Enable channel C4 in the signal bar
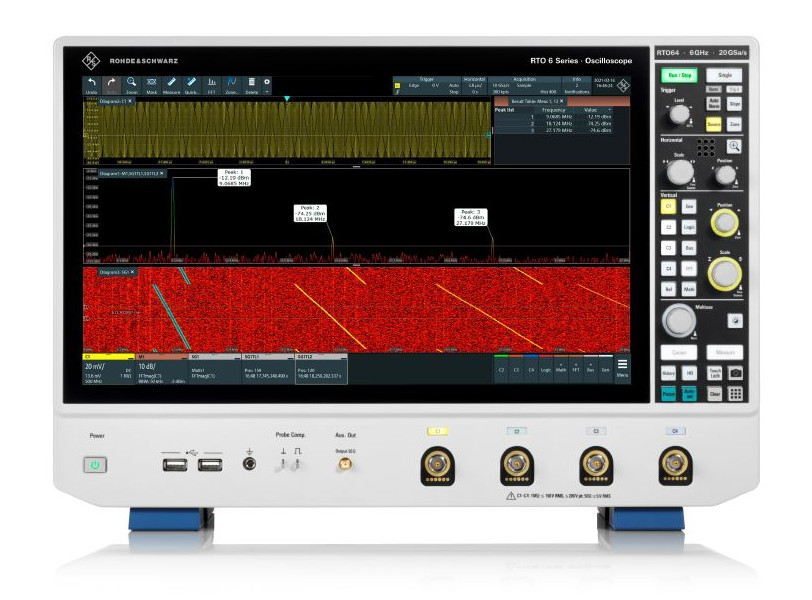812x600 pixels. pyautogui.click(x=531, y=369)
